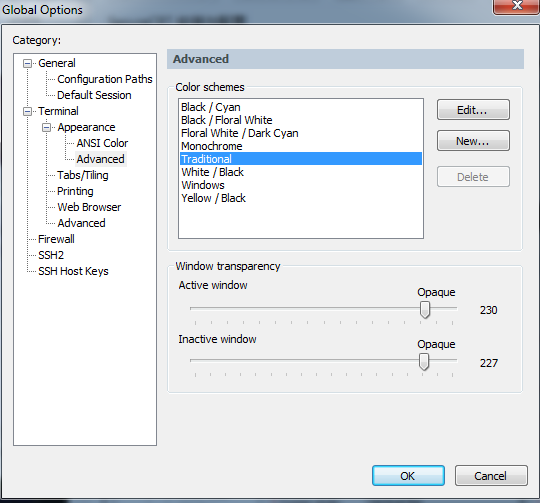This screenshot has height=503, width=540.
Task: Collapse the Terminal tree node
Action: pyautogui.click(x=27, y=112)
